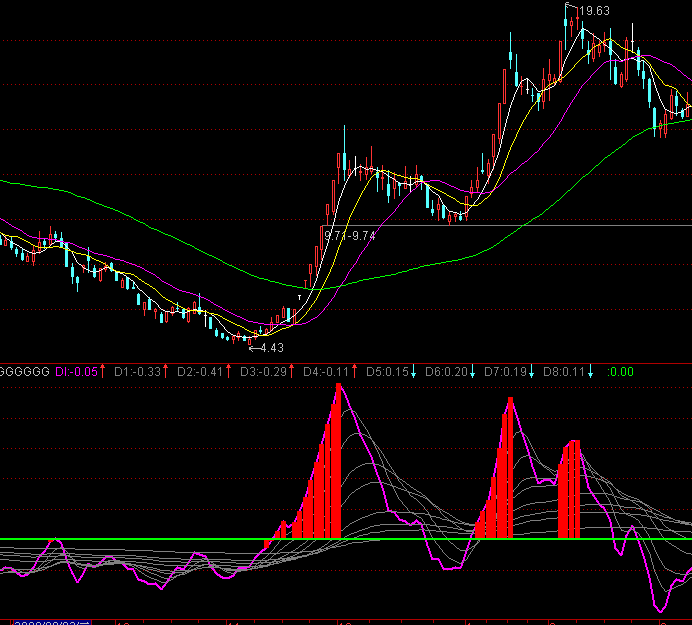The width and height of the screenshot is (692, 625).
Task: Click the green :0.00 indicator value
Action: [x=621, y=372]
